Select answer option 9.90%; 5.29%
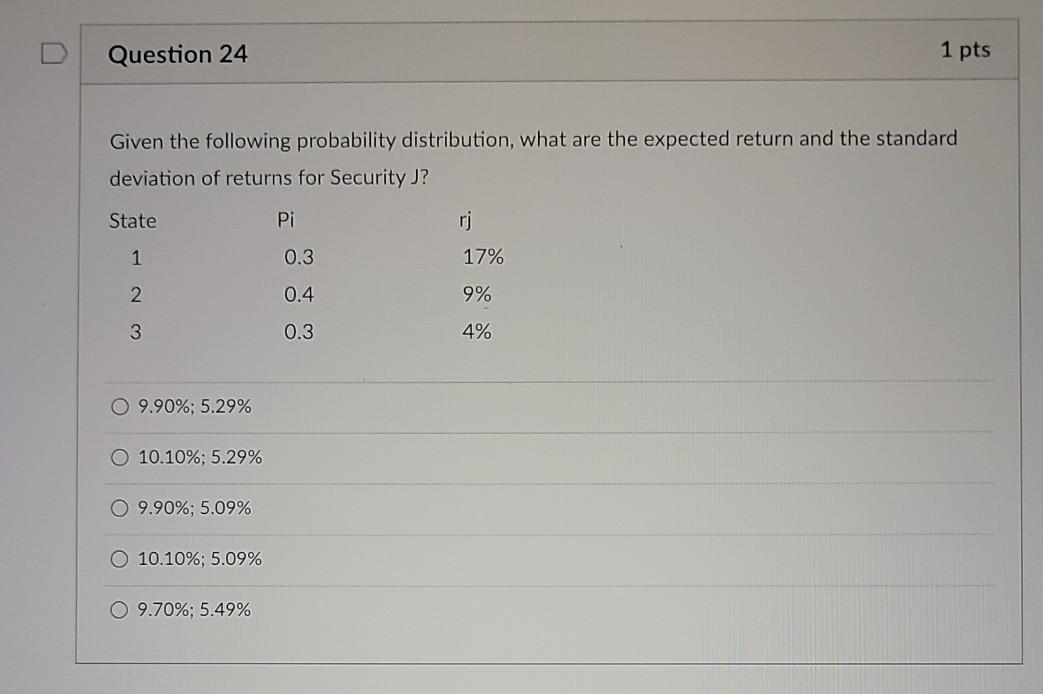This screenshot has height=694, width=1043. pos(118,406)
